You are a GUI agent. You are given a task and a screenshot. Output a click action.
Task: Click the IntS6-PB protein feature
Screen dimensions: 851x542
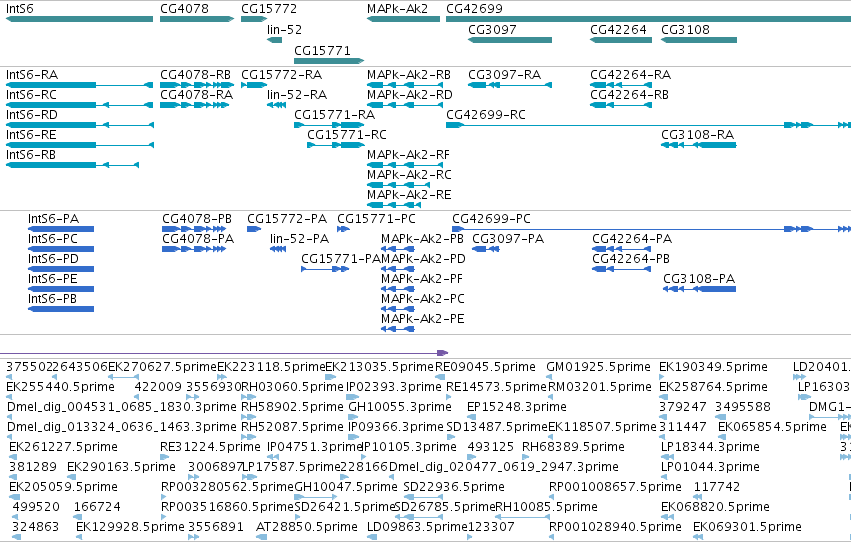point(61,309)
